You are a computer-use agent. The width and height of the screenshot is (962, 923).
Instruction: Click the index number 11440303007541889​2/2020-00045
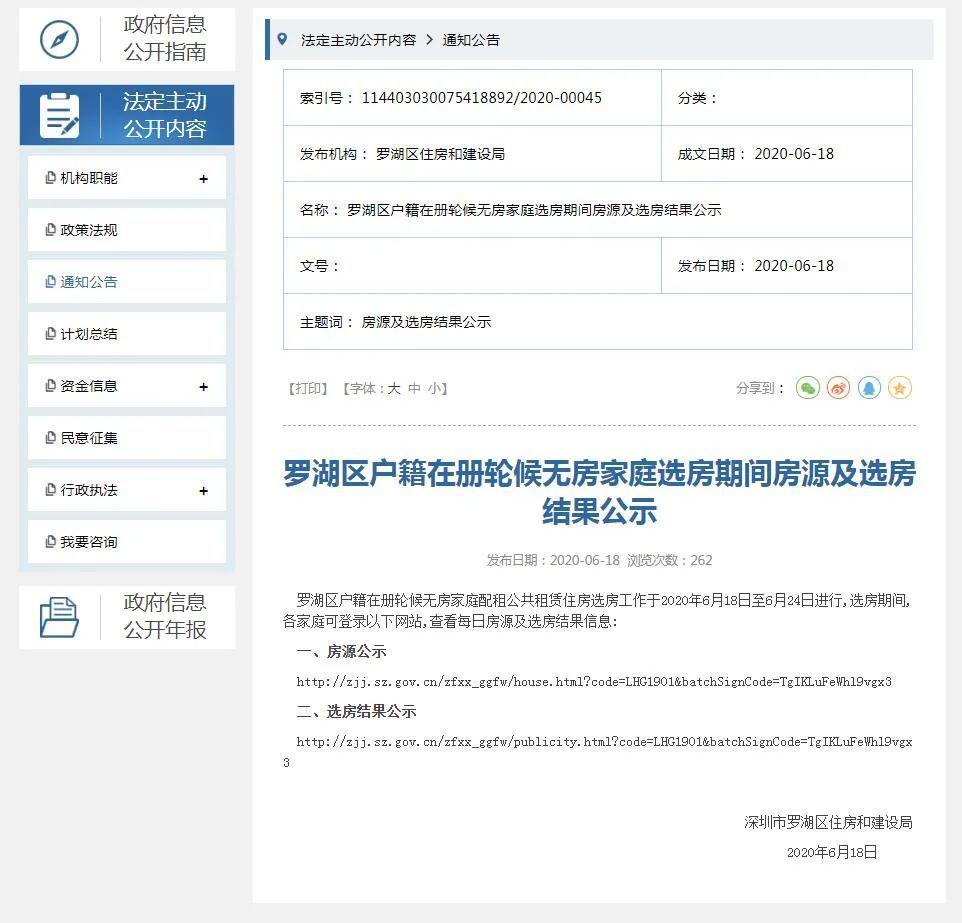point(482,98)
